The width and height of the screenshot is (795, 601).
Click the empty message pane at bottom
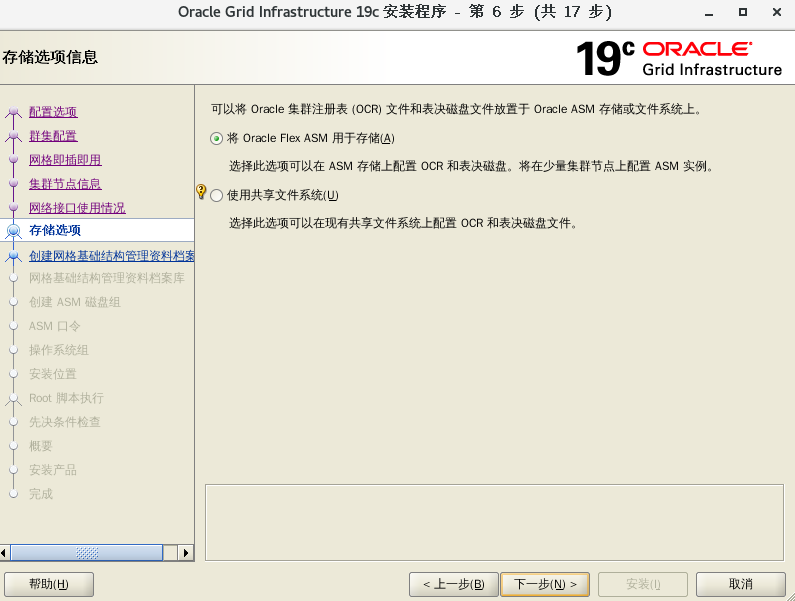click(494, 522)
